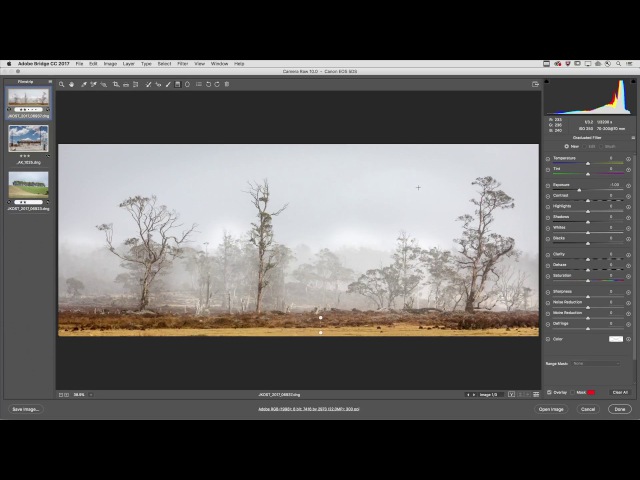640x480 pixels.
Task: Open the File menu
Action: [79, 64]
